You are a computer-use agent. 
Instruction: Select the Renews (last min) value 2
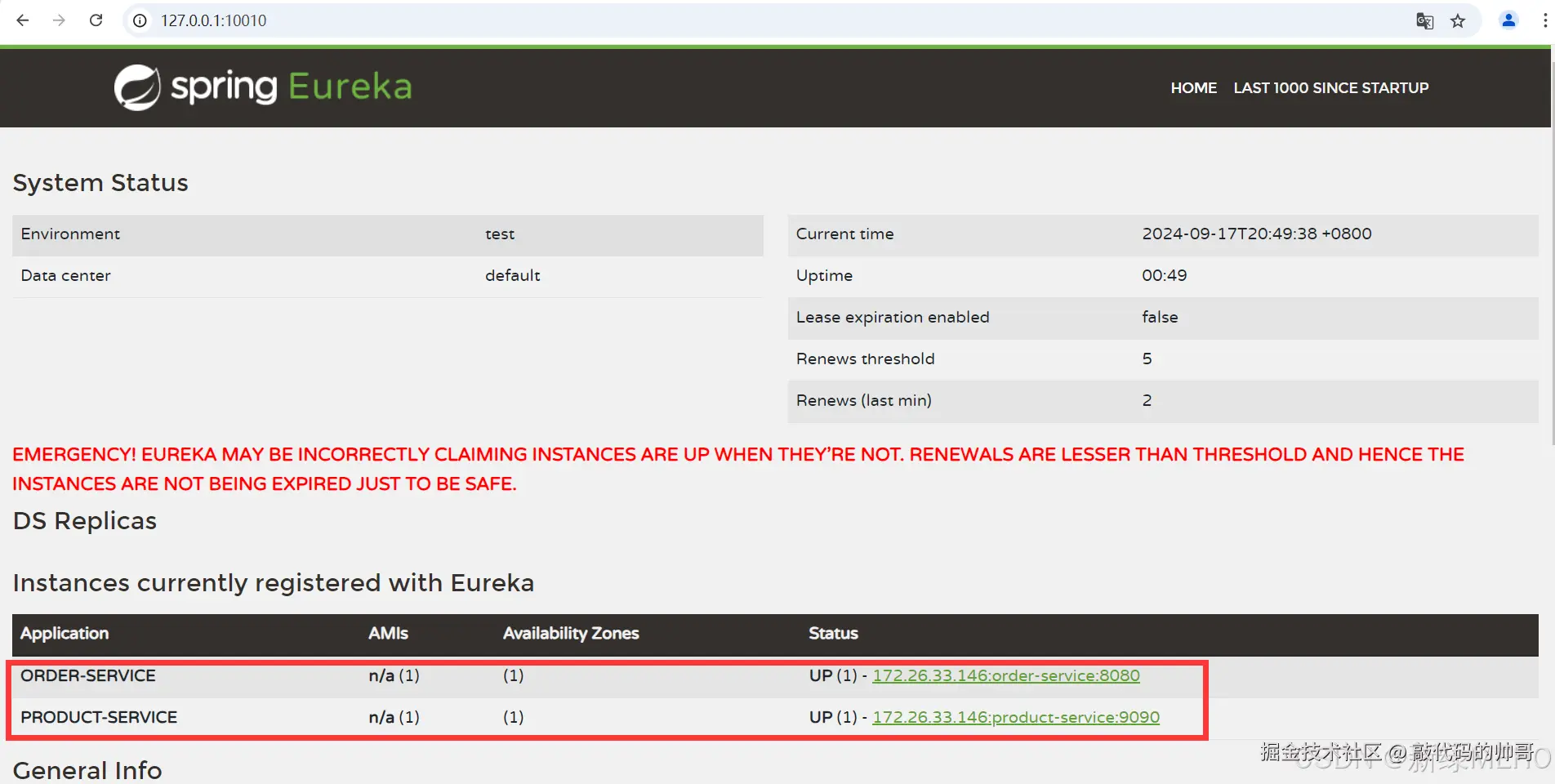click(x=1147, y=400)
